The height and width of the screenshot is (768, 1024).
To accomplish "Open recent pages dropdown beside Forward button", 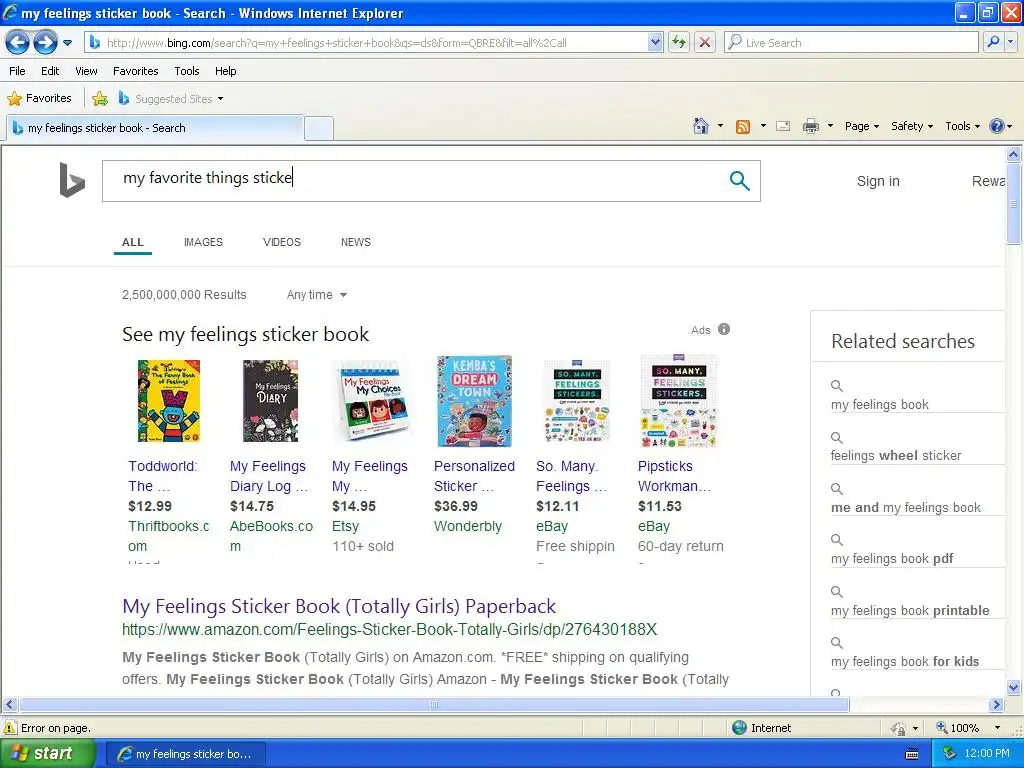I will [67, 43].
